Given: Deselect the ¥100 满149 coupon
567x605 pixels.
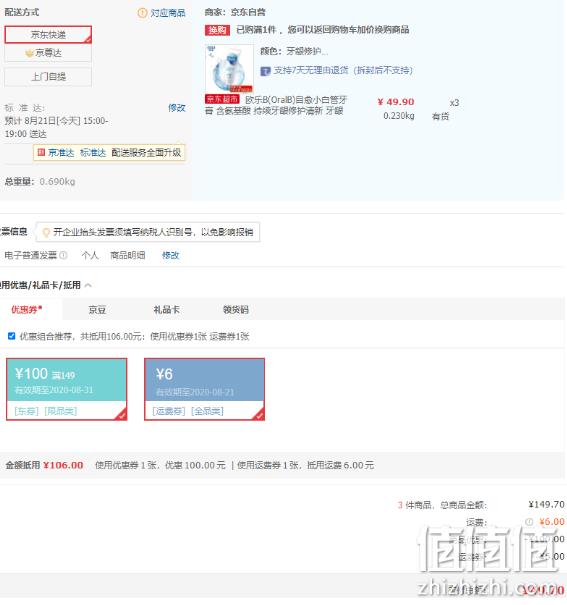Looking at the screenshot, I should (67, 389).
